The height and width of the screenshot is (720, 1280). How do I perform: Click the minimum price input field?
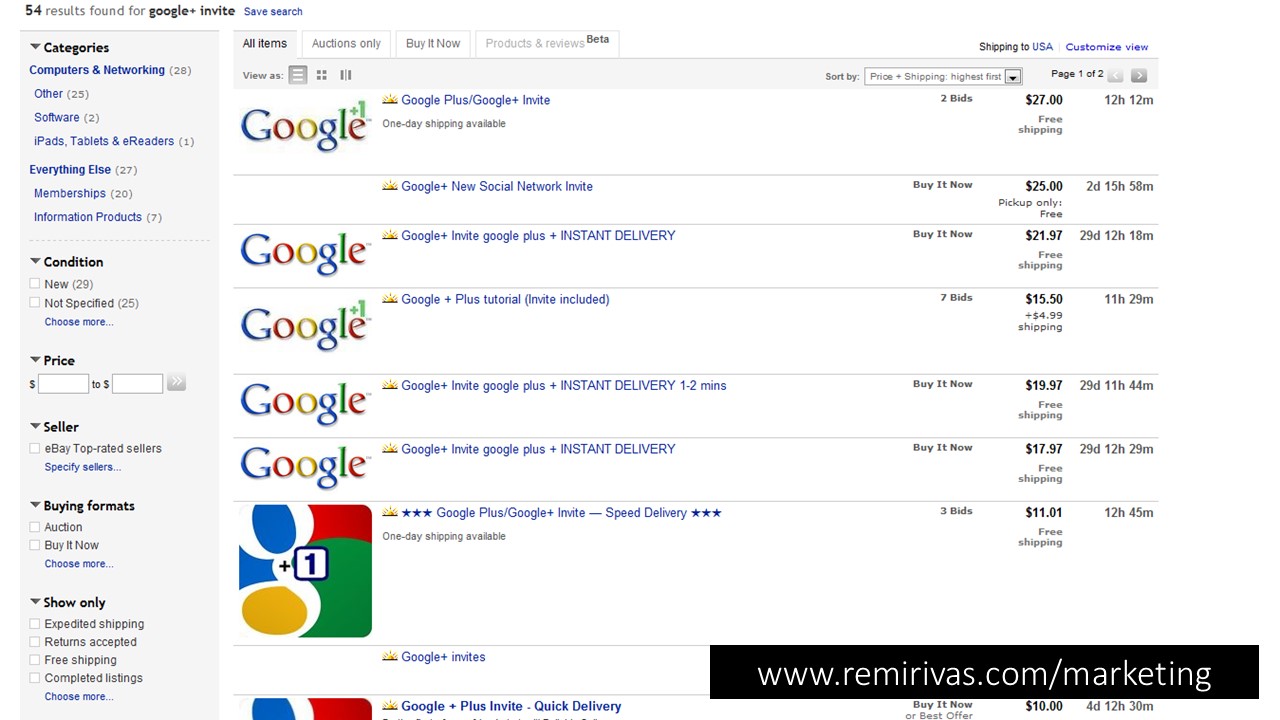coord(64,384)
